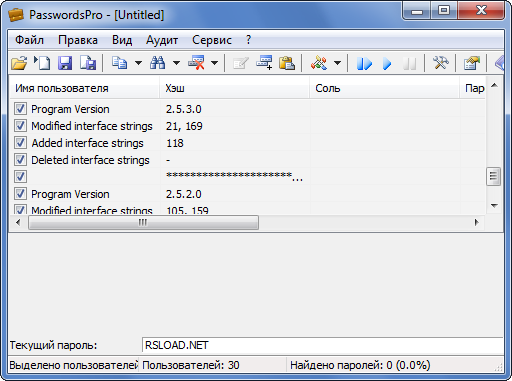Click the partially visible Пар column header
Image resolution: width=512 pixels, height=381 pixels.
pos(473,88)
